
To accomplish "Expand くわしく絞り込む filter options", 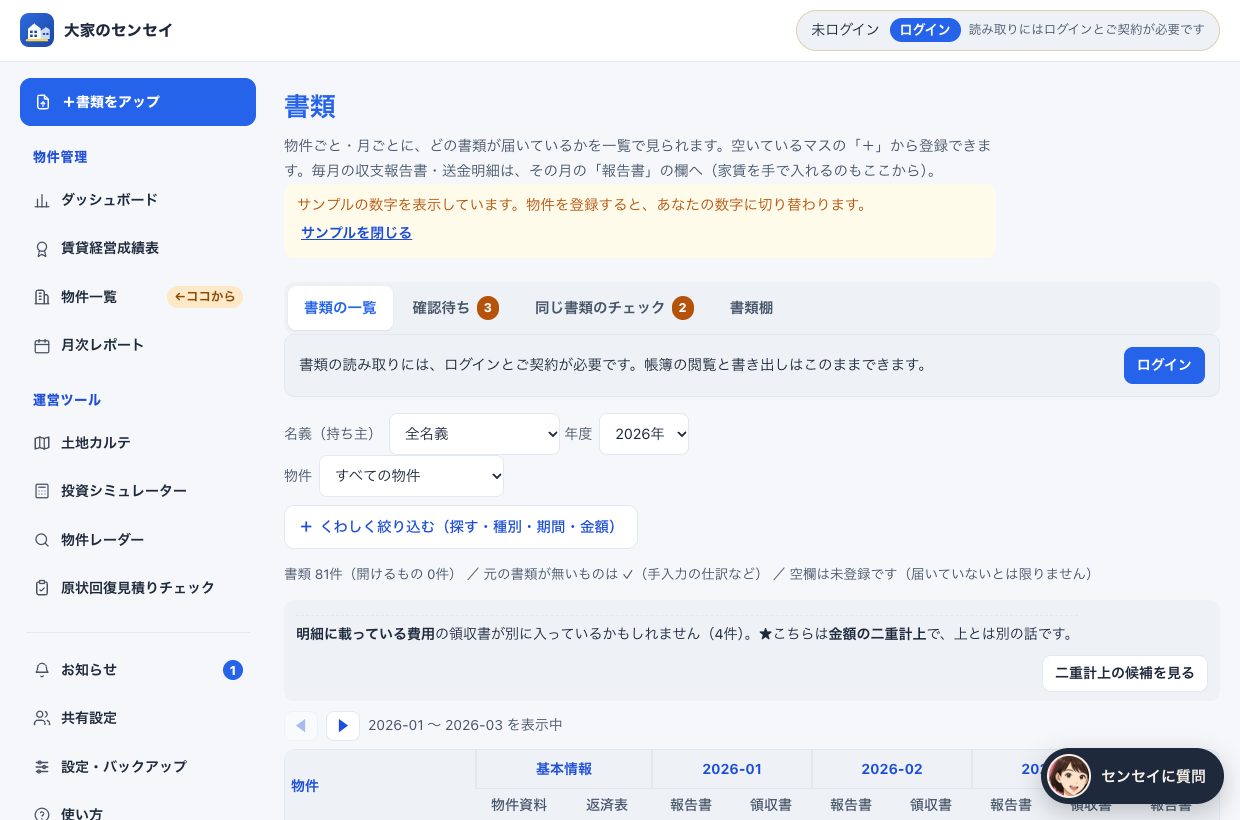I will 461,527.
